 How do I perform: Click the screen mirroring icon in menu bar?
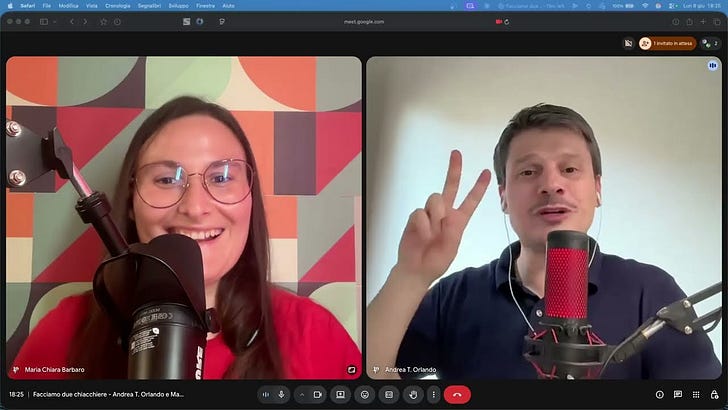pos(470,6)
